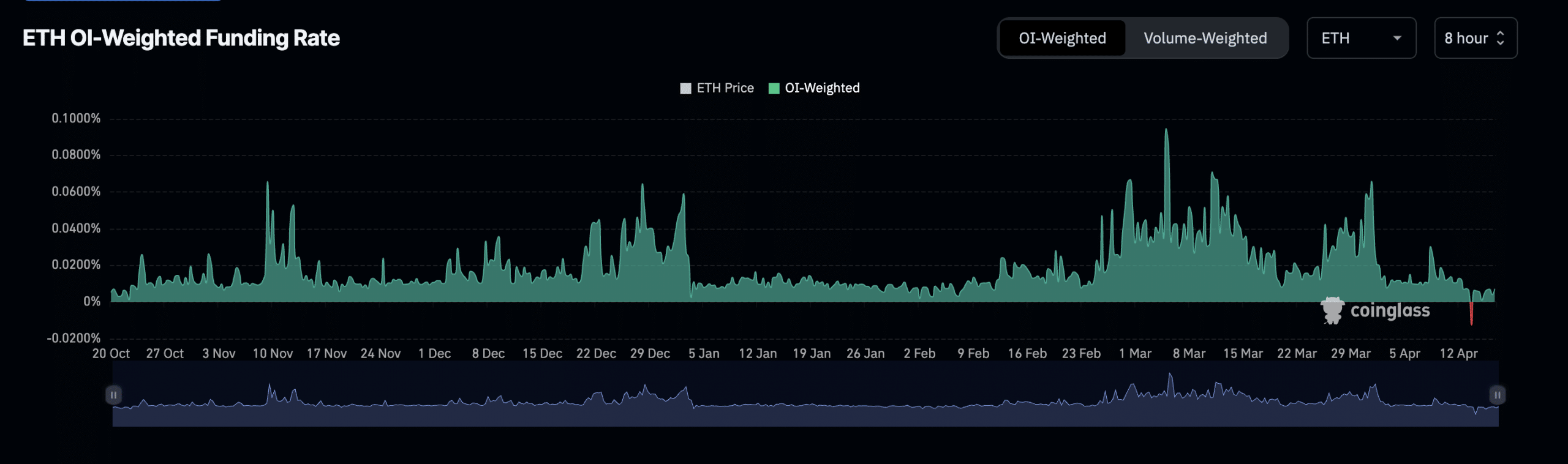Image resolution: width=1568 pixels, height=464 pixels.
Task: Click the 27 Oct date label
Action: [165, 354]
